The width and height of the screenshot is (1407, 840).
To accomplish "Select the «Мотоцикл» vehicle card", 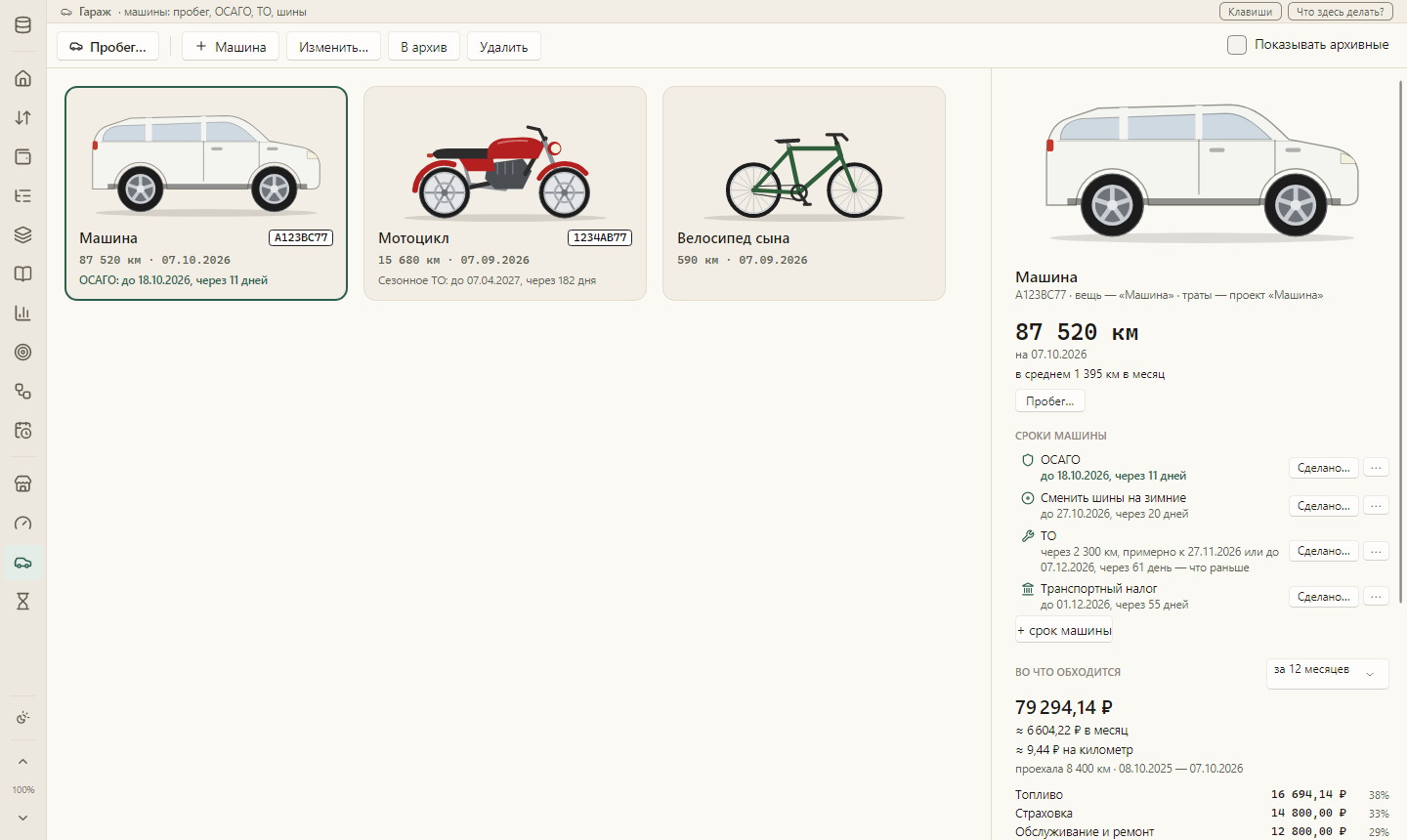I will 505,193.
